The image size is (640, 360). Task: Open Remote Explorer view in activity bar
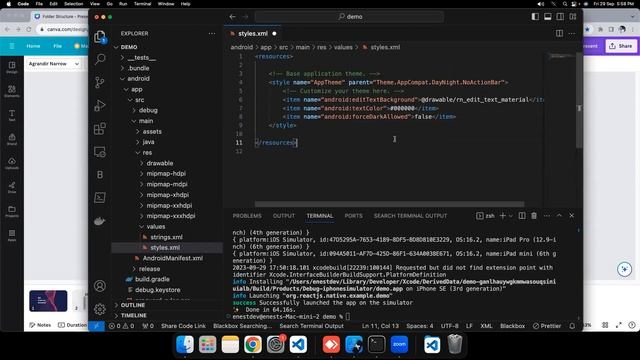100,152
